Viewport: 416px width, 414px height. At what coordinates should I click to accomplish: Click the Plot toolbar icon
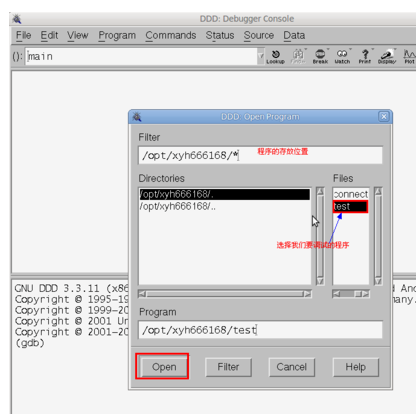tap(409, 56)
